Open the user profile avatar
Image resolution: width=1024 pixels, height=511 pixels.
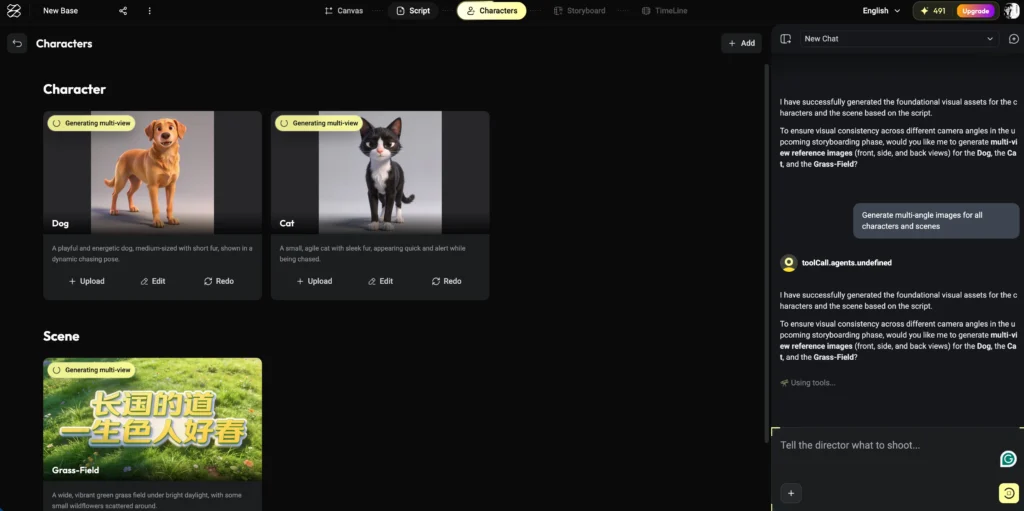[1011, 11]
